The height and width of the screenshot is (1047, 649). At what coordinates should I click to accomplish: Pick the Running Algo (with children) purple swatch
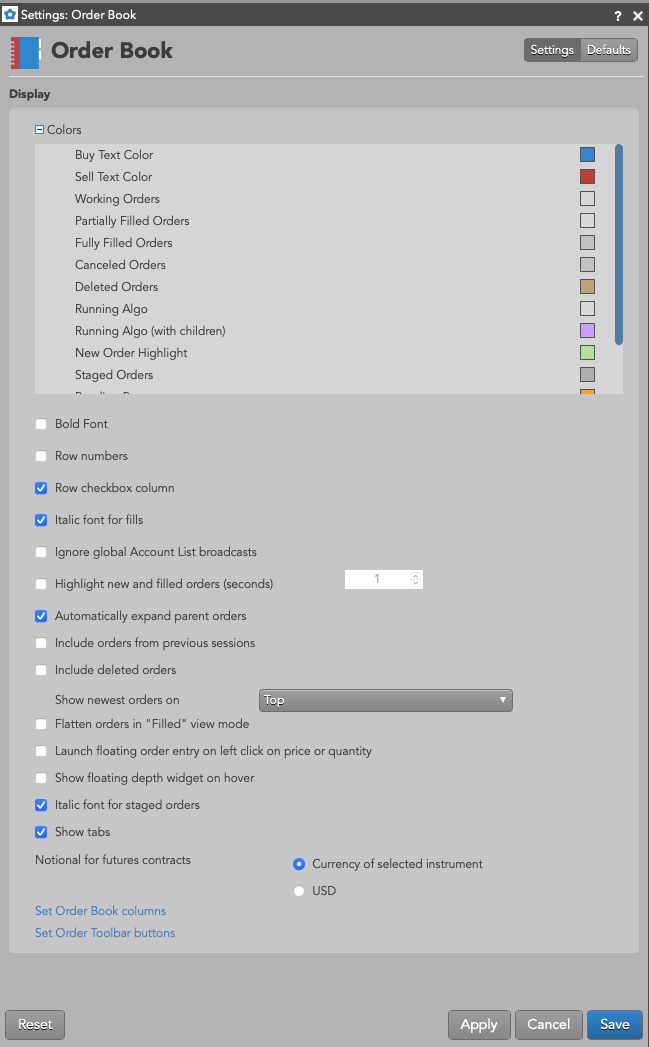tap(588, 331)
